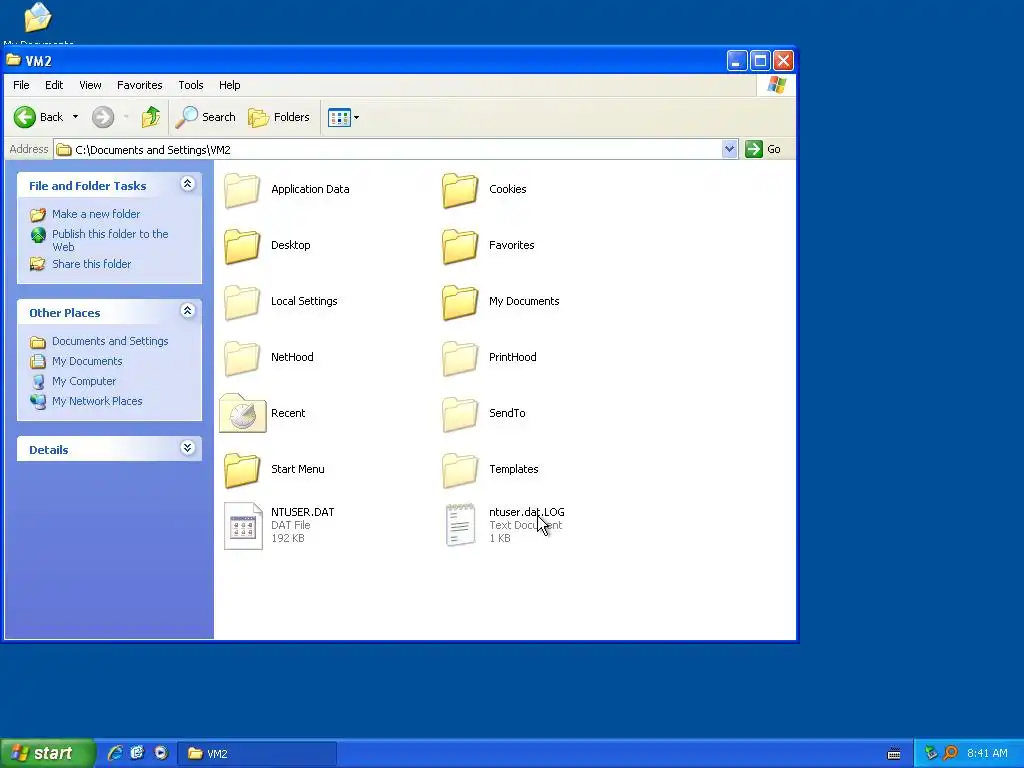Image resolution: width=1024 pixels, height=768 pixels.
Task: Open the Views dropdown button
Action: coord(344,118)
